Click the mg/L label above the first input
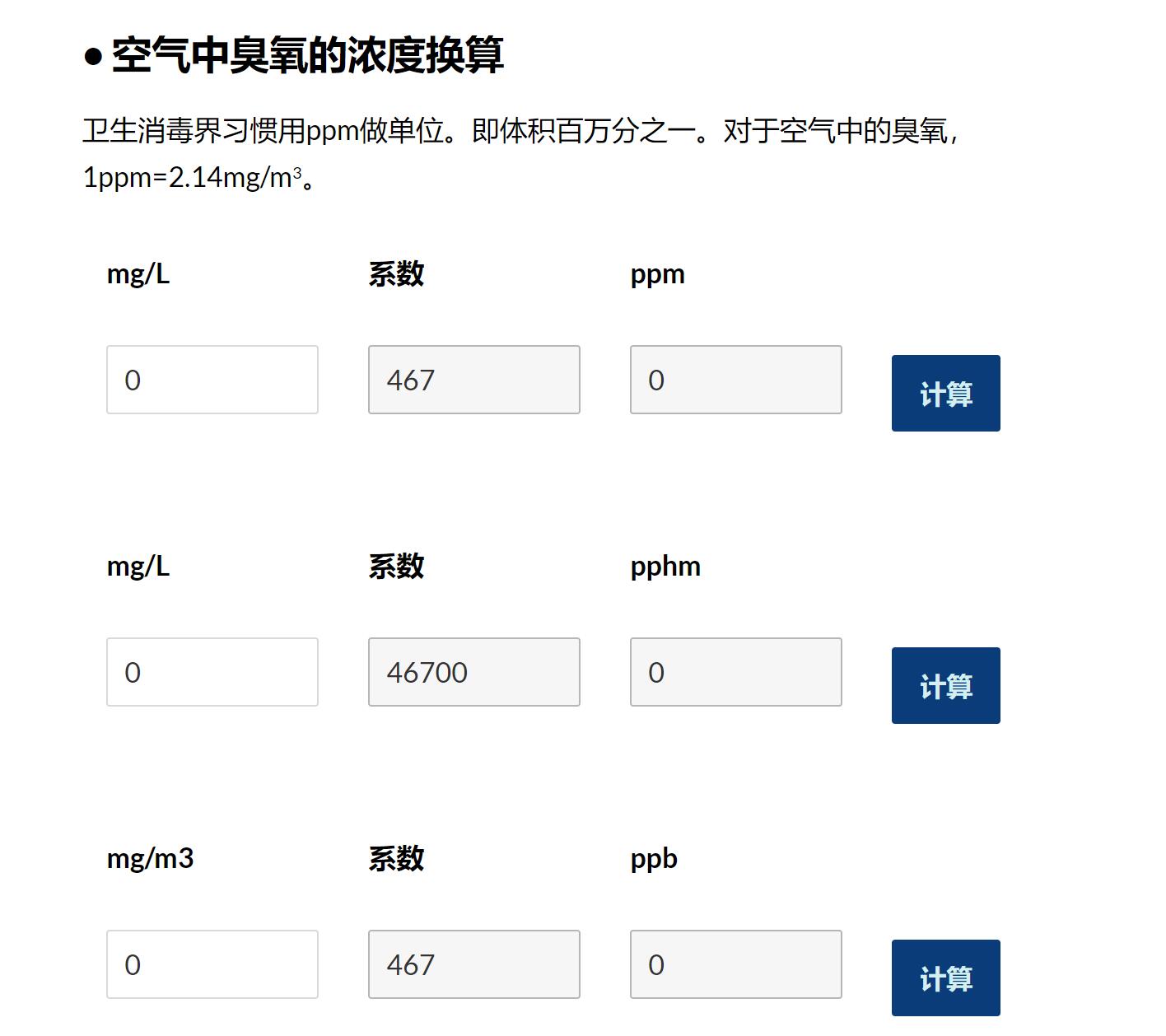The height and width of the screenshot is (1036, 1166). 137,274
